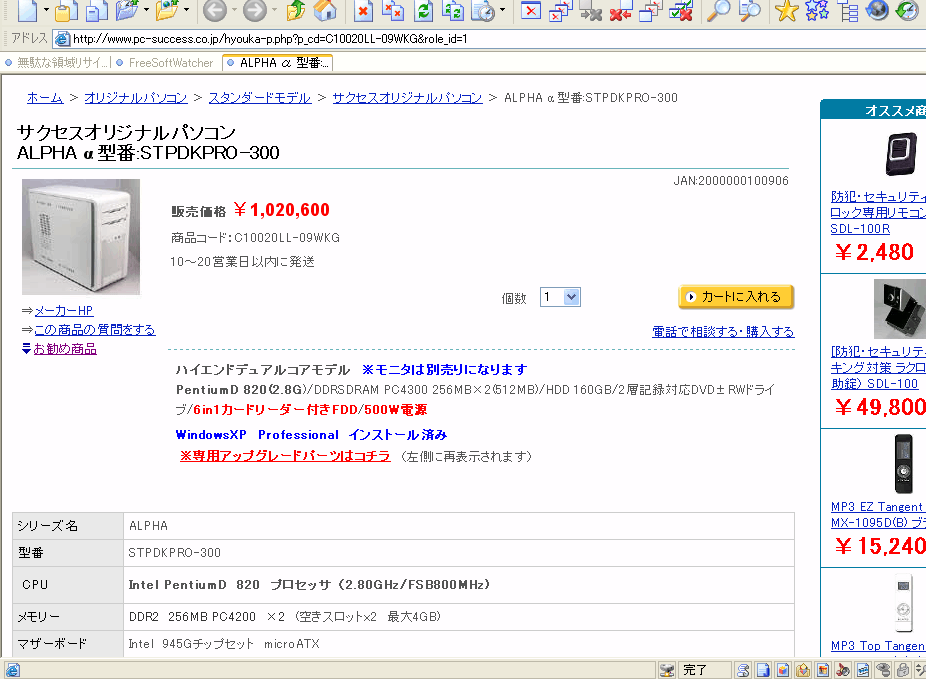Screen dimensions: 926x679
Task: Click the Forward navigation arrow icon
Action: (x=255, y=11)
